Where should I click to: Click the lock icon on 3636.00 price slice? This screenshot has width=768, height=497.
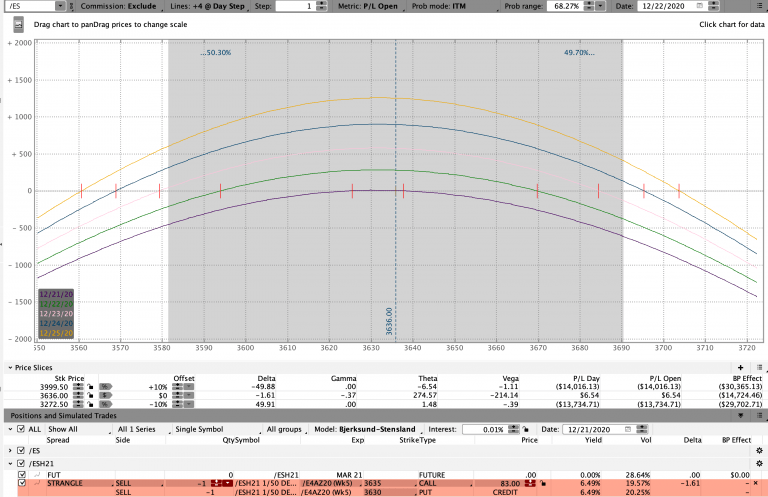click(x=91, y=394)
